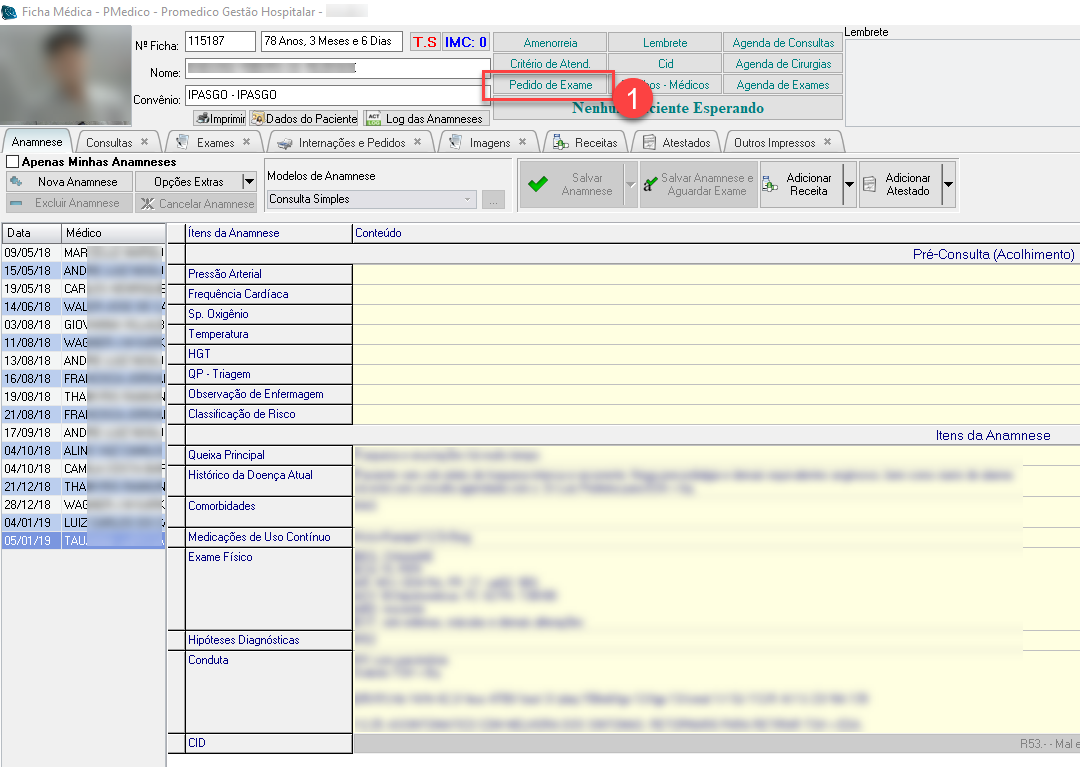The image size is (1080, 767).
Task: Switch to the Internações e Pedidos tab
Action: (351, 143)
